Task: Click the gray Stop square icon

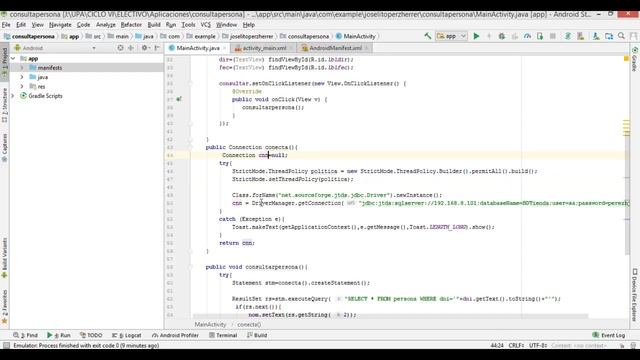Action: (553, 36)
